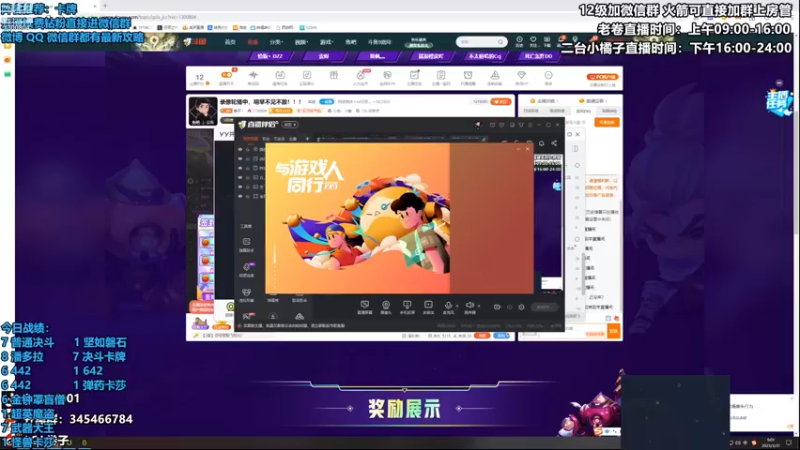Click the three-dot more icon in anchor toolbar
Screen dimensions: 800x450
pyautogui.click(x=548, y=76)
